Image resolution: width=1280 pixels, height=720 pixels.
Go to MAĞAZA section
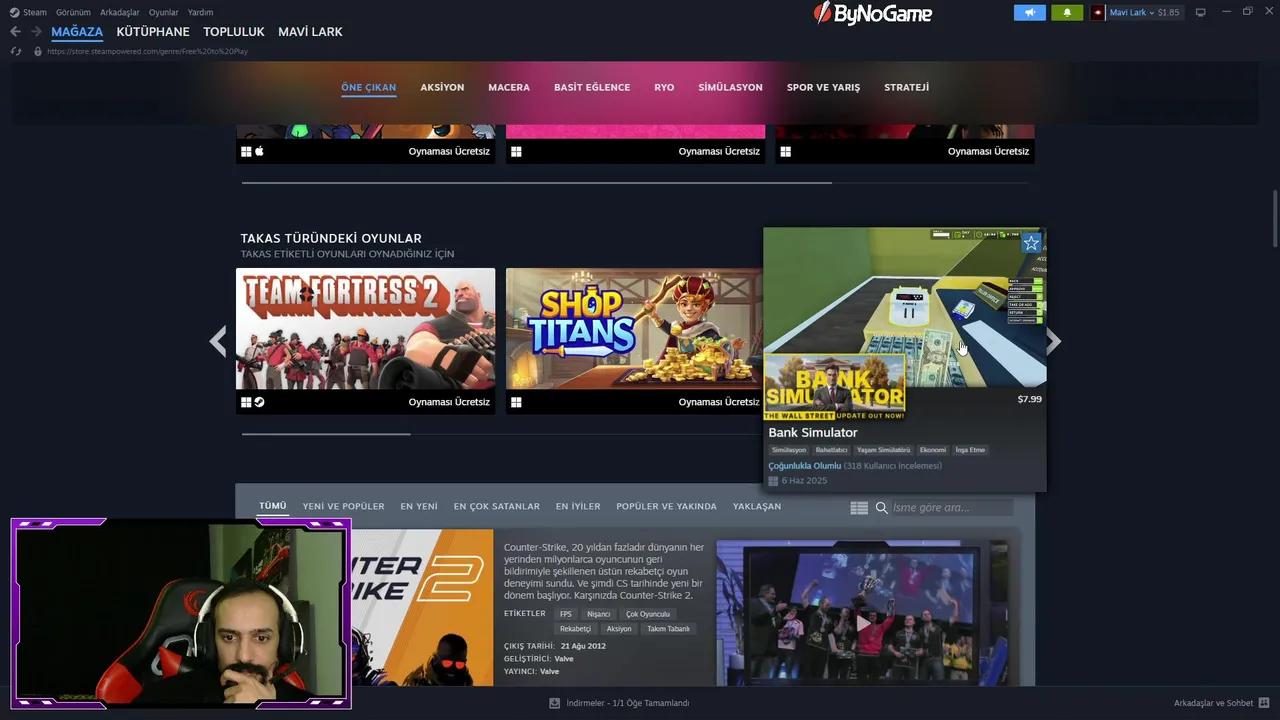[77, 32]
